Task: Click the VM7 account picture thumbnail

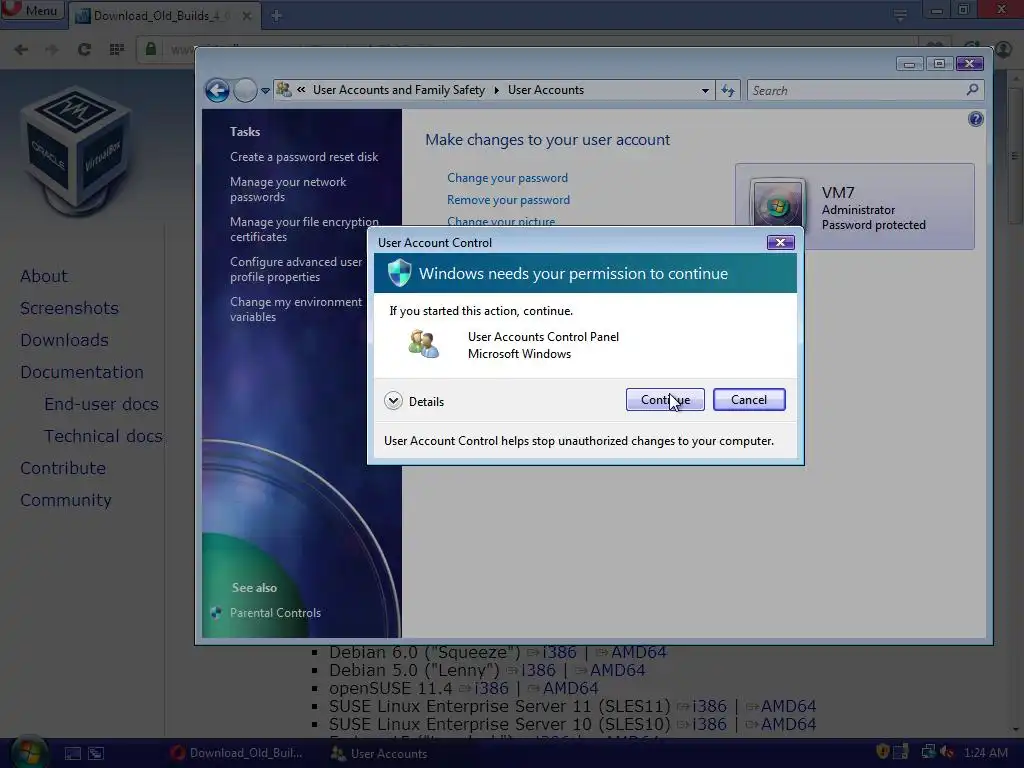Action: 777,203
